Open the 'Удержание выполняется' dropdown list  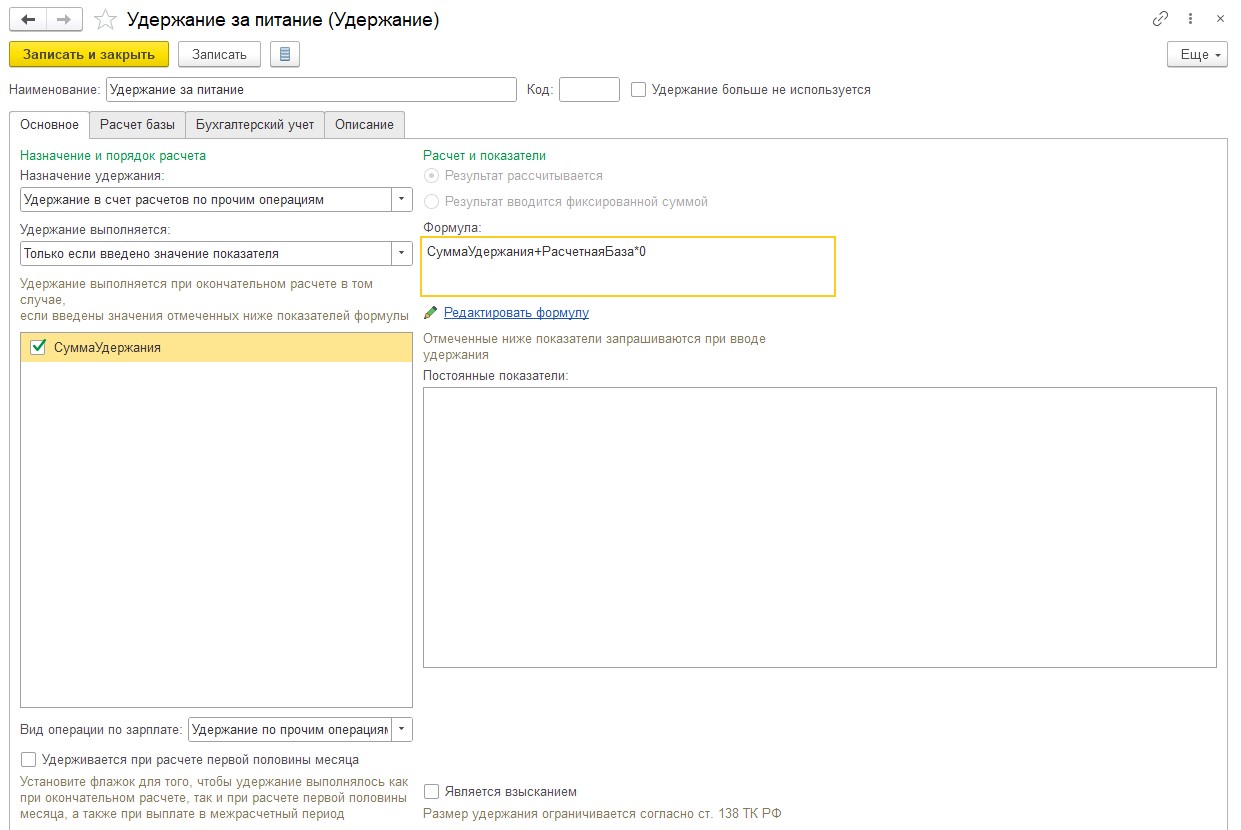click(402, 254)
